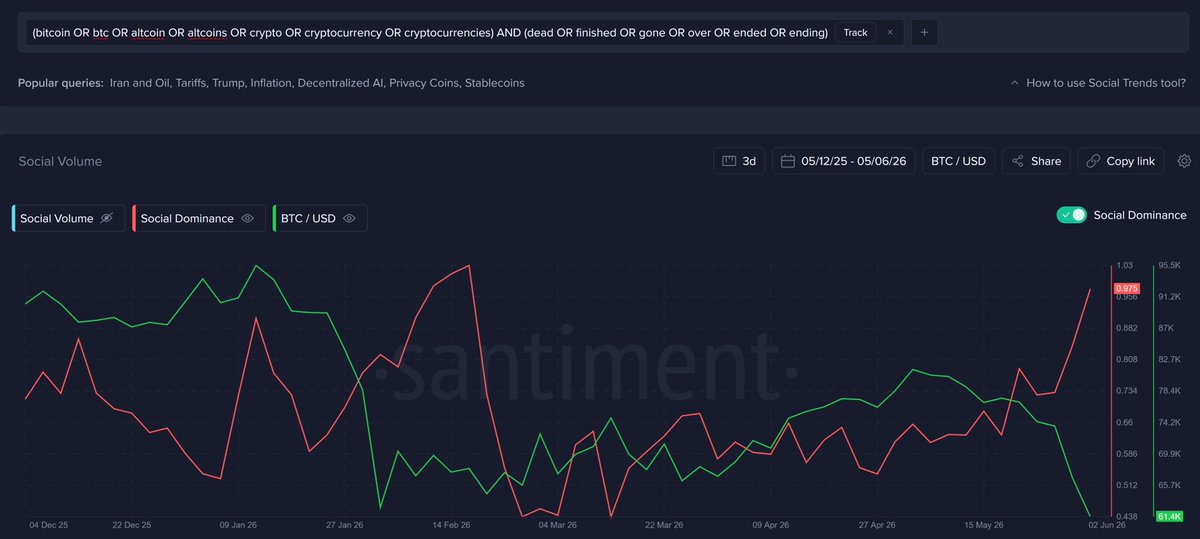Click the '09 Jan 26' date axis label

238,523
